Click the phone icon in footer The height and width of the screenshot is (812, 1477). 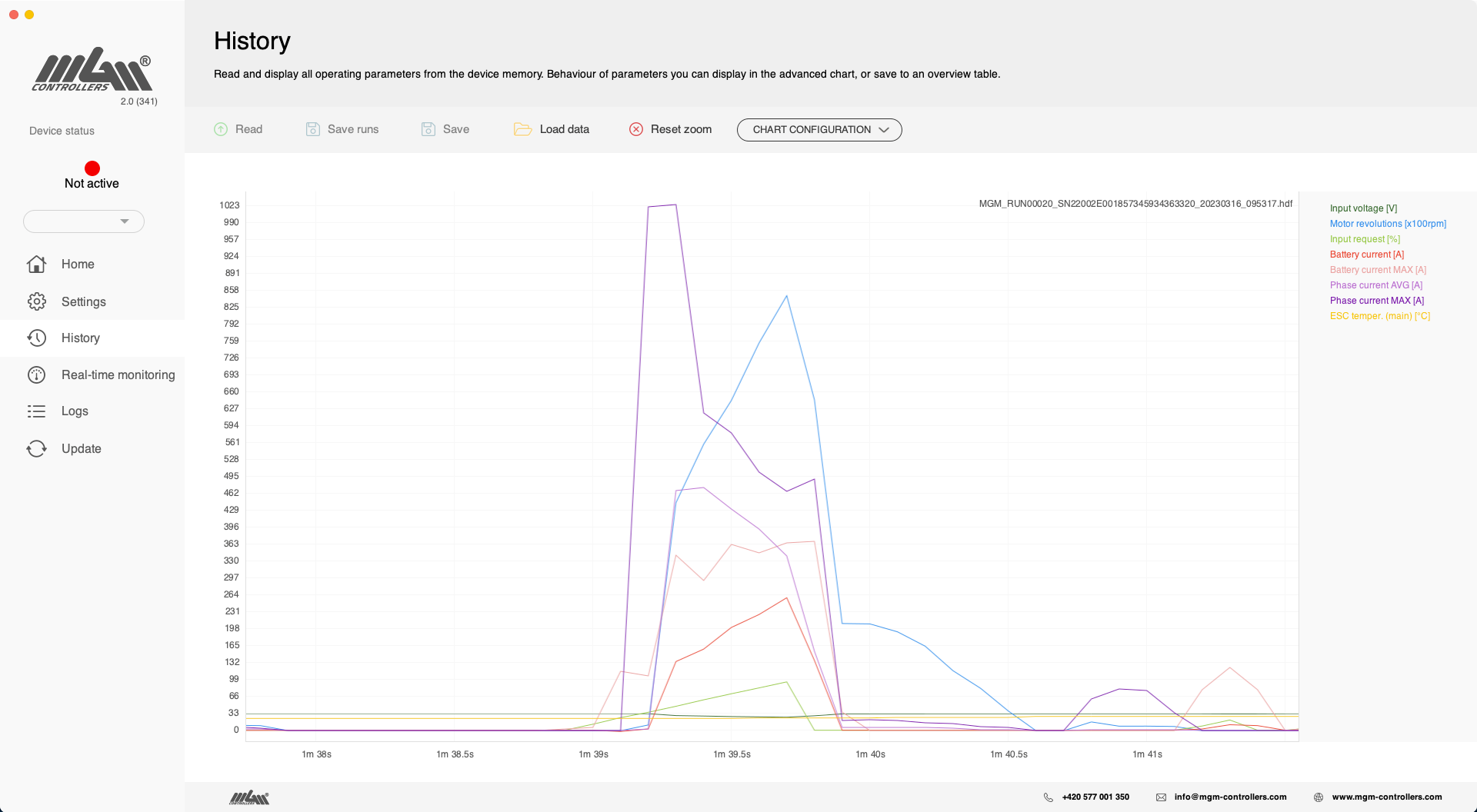pos(1048,797)
